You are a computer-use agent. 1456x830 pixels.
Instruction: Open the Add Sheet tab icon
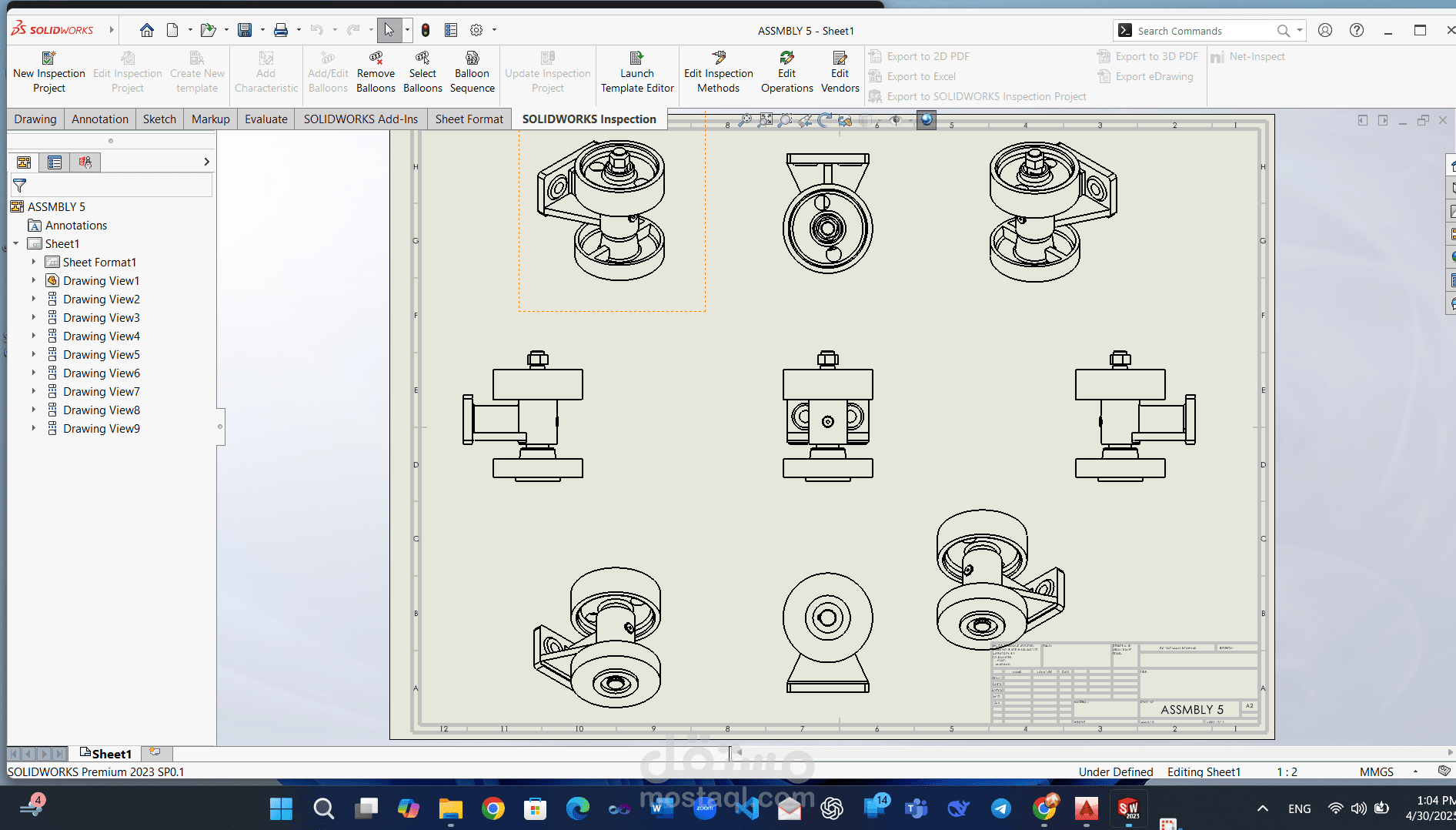click(155, 752)
